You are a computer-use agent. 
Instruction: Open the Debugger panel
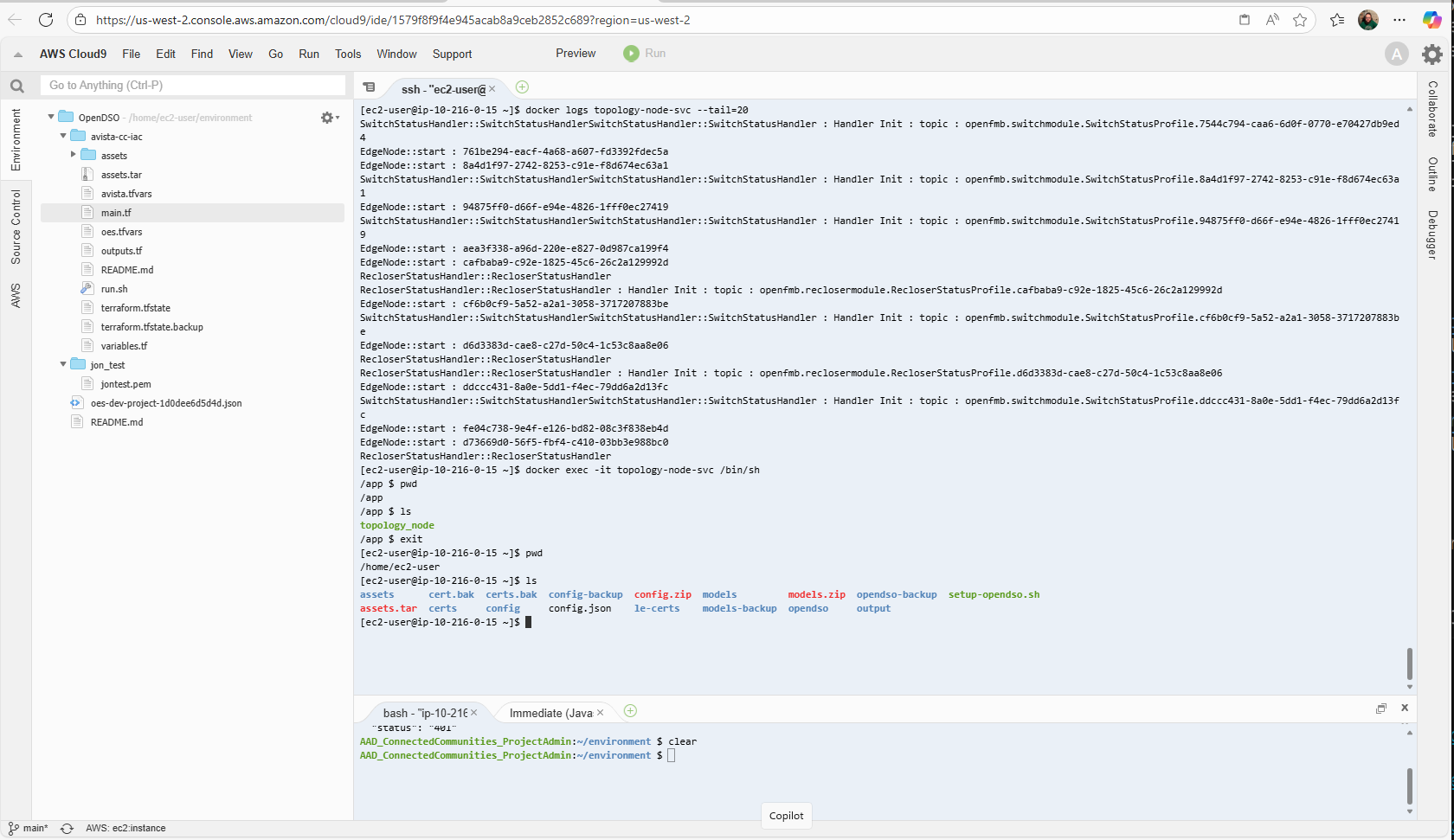pyautogui.click(x=1432, y=234)
